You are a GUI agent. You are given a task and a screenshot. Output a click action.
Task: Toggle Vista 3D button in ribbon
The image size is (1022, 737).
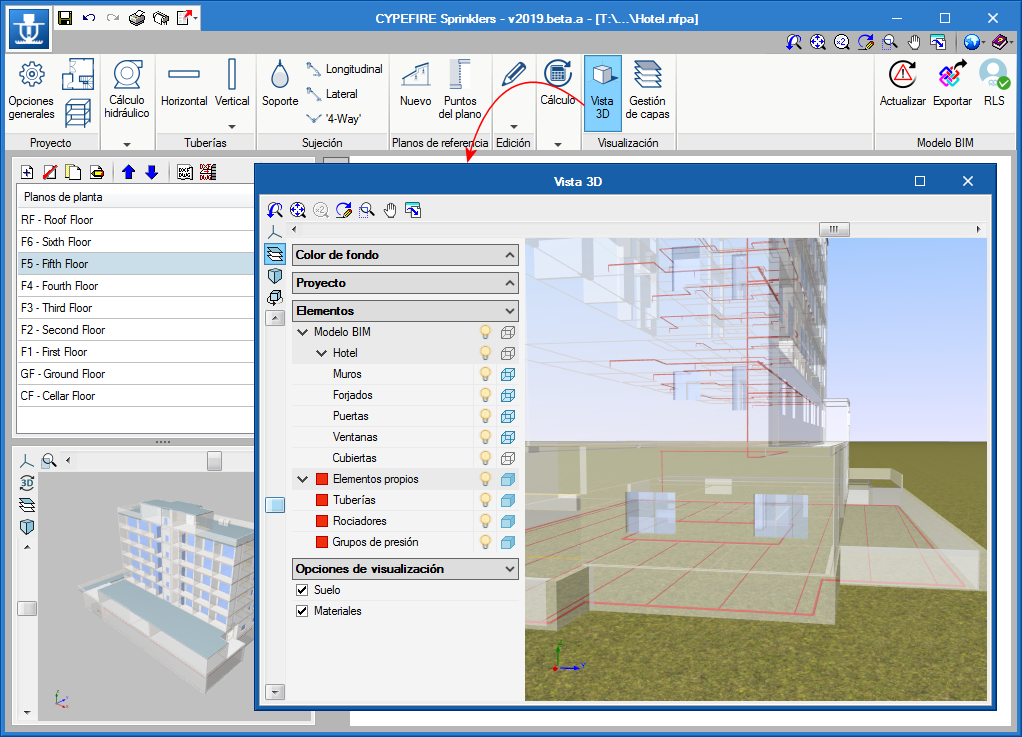pos(602,91)
